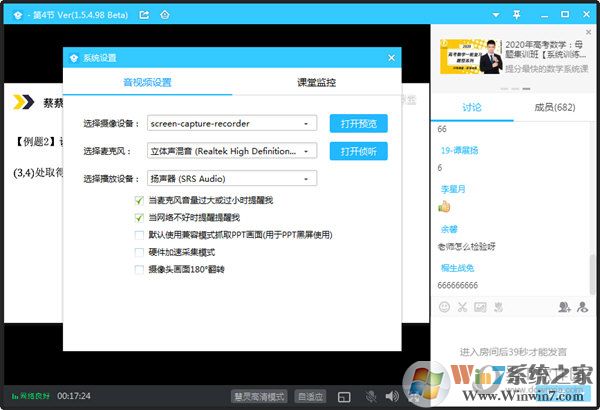Click the 网络良好 network status indicator
Screen dimensions: 600x410
pos(31,396)
